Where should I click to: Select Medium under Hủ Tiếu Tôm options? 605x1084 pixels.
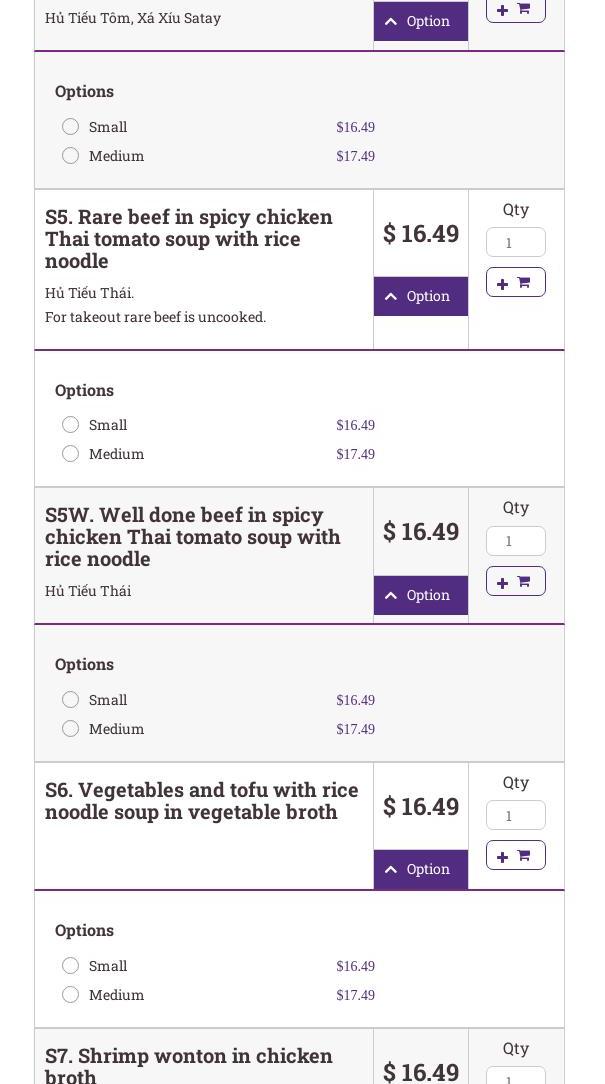click(71, 156)
